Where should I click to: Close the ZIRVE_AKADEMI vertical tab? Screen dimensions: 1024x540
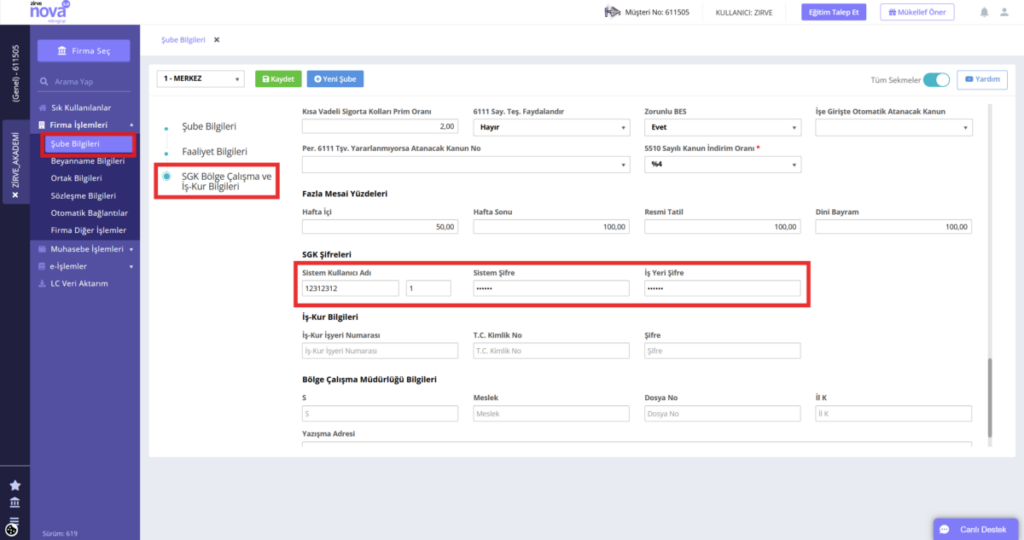(15, 195)
